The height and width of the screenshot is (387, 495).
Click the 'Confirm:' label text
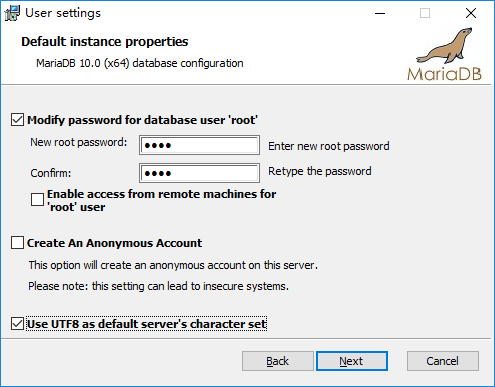[51, 173]
